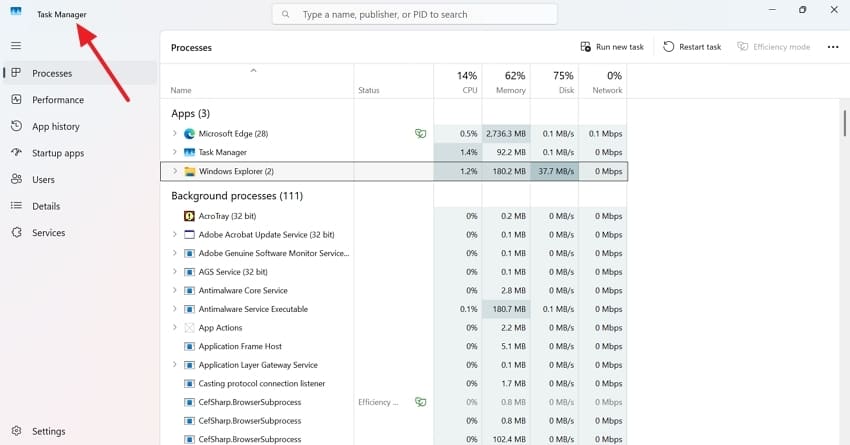
Task: Sort by the Status column header
Action: point(394,81)
